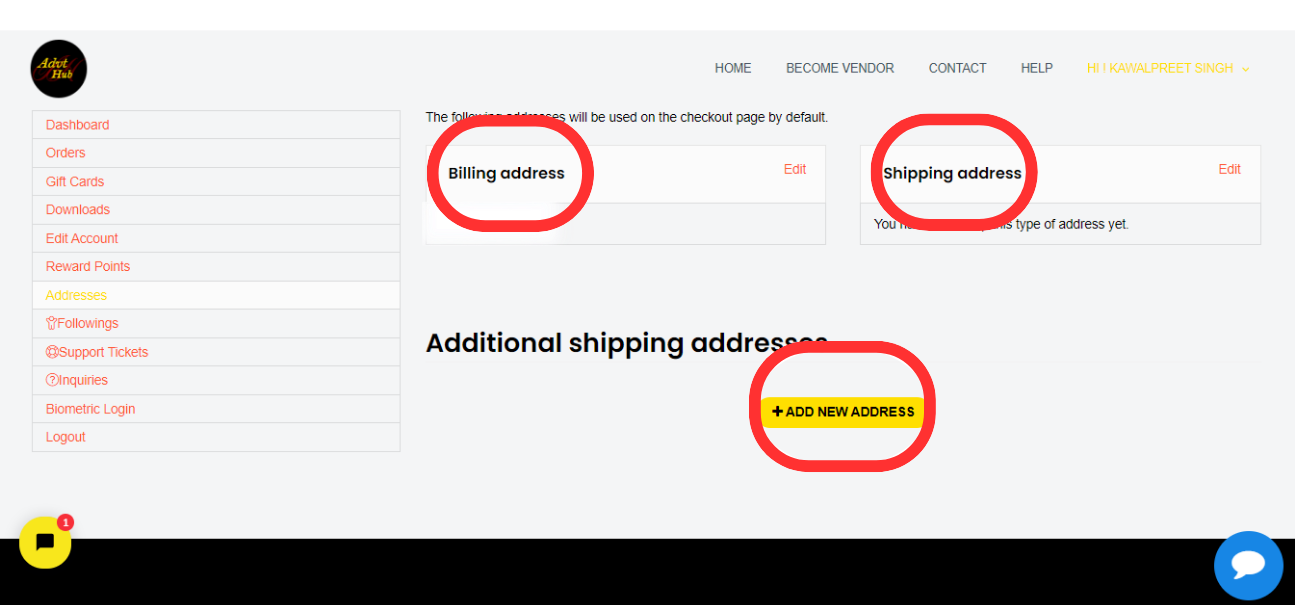The height and width of the screenshot is (605, 1295).
Task: Click the Advt Hub logo
Action: [59, 69]
